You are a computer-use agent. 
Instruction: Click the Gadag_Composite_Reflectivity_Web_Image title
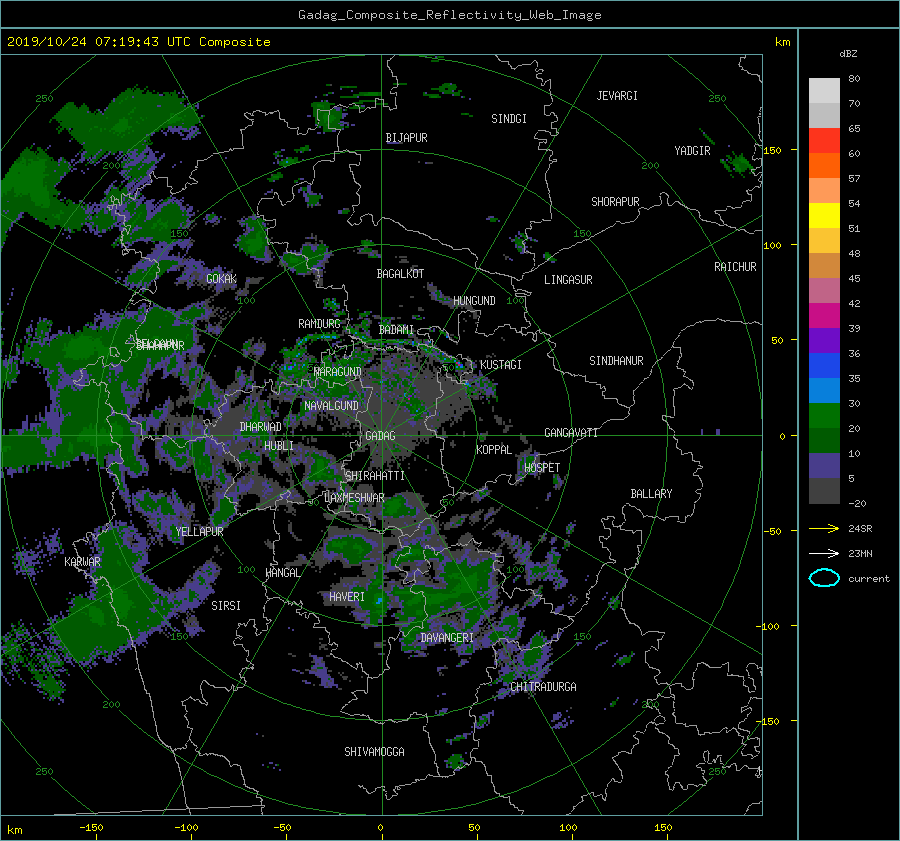449,15
